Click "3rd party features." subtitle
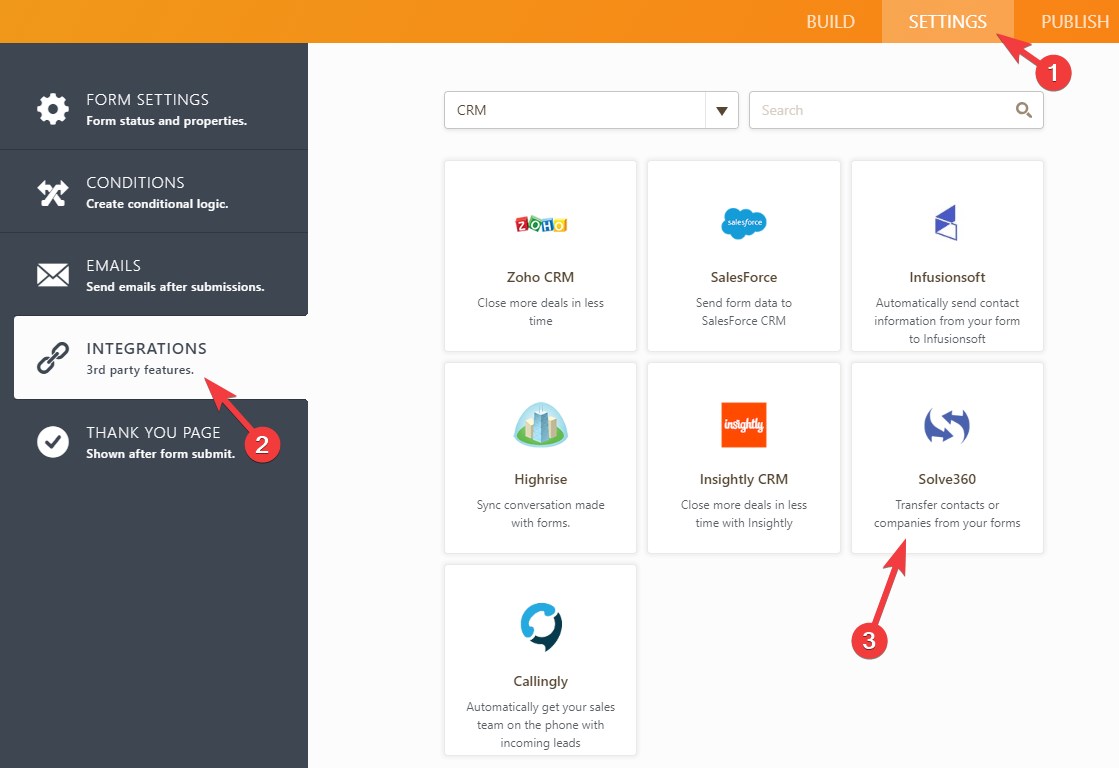The image size is (1119, 768). (x=140, y=370)
